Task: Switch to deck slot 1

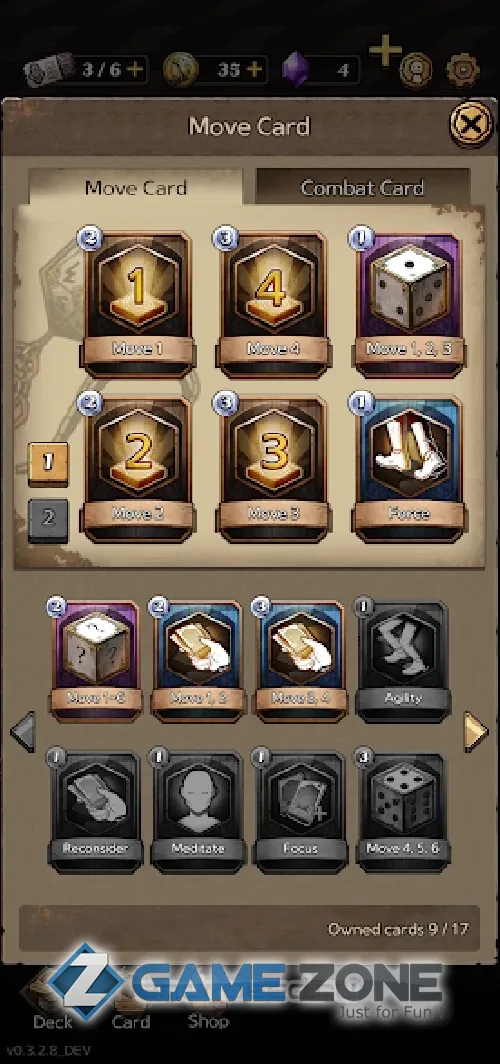Action: [48, 464]
